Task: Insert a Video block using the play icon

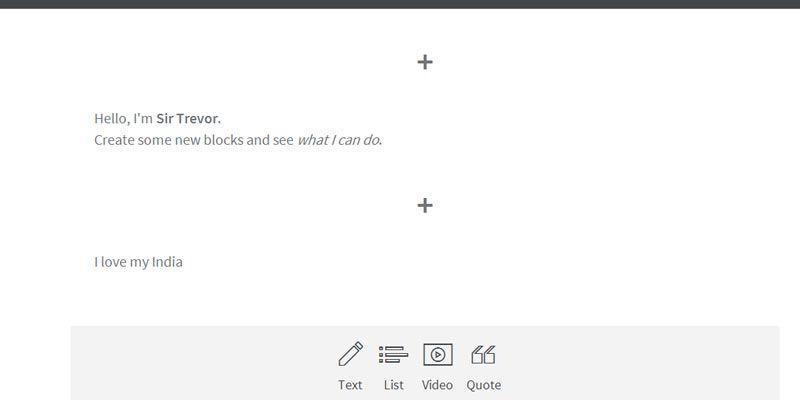Action: coord(437,354)
